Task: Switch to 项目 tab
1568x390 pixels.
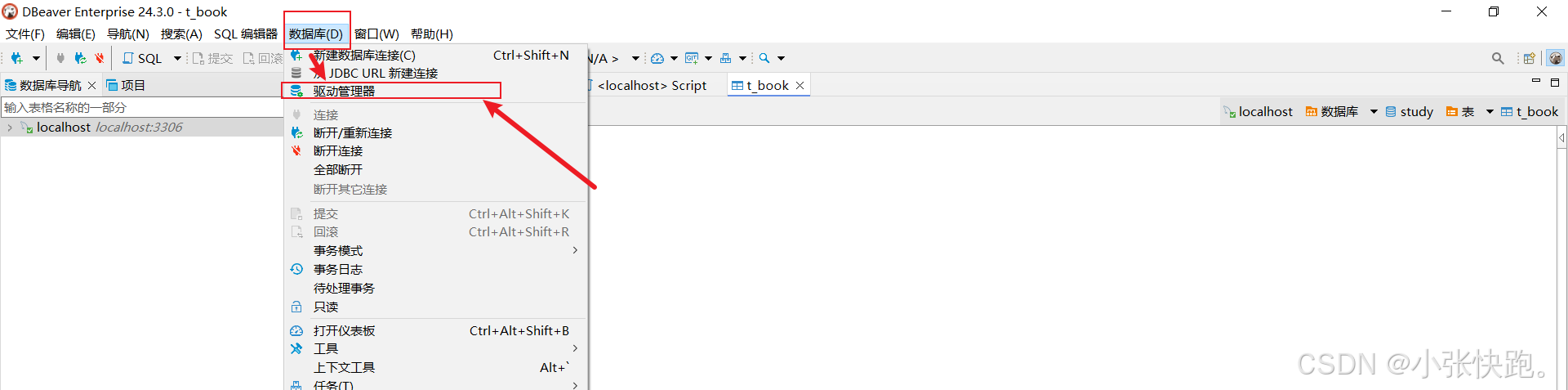Action: coord(126,85)
